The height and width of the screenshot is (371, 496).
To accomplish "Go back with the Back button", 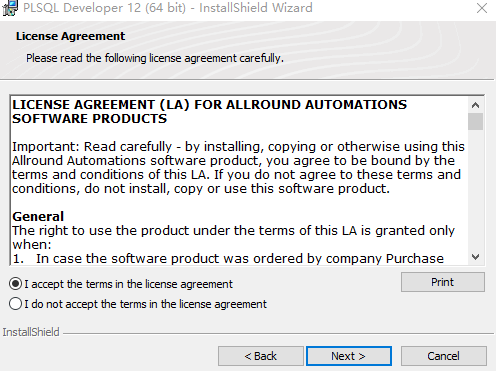I will [261, 356].
